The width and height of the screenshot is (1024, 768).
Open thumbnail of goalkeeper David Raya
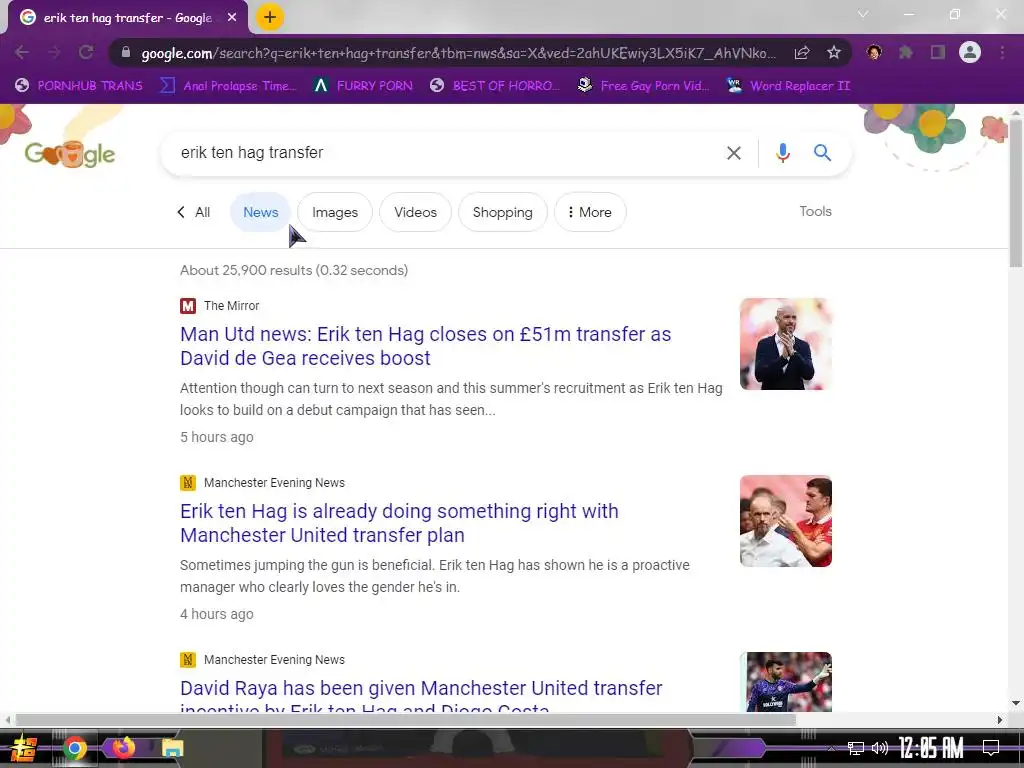[x=786, y=682]
